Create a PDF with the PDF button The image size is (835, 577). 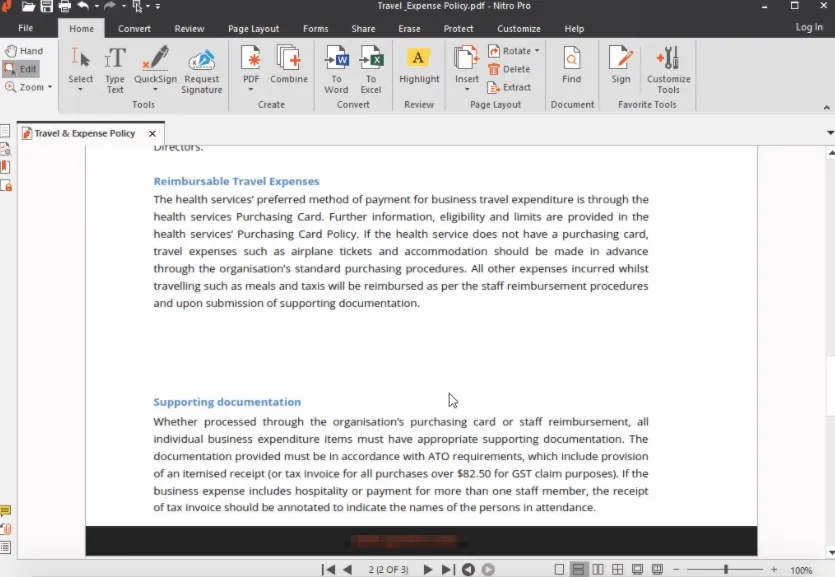pos(251,69)
